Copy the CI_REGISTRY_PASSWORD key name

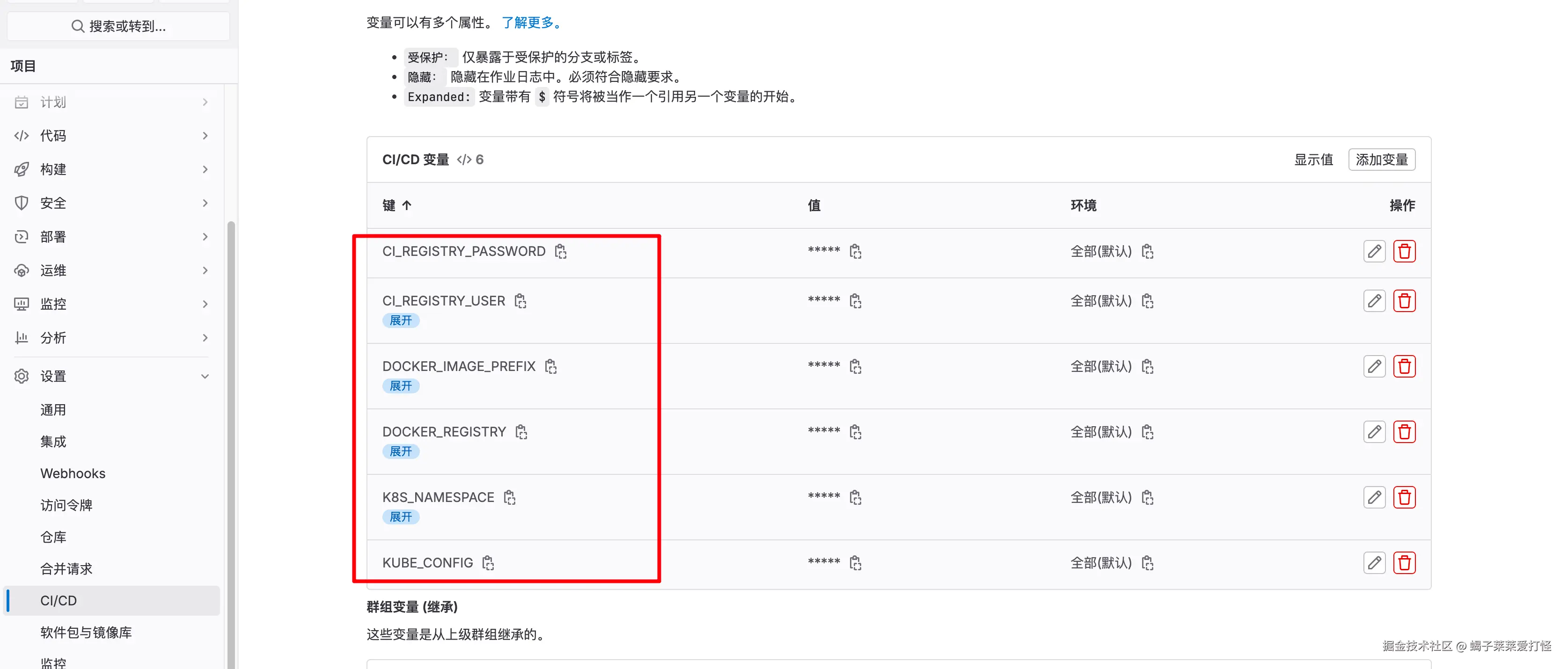click(x=560, y=251)
